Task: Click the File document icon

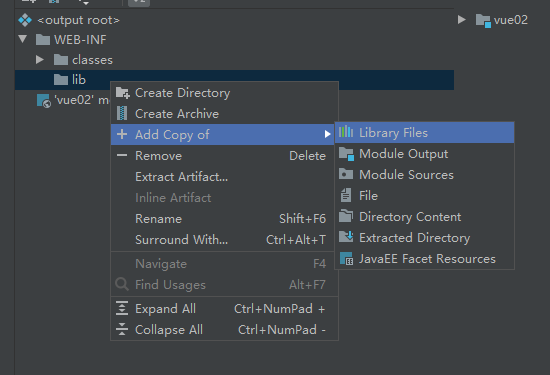Action: (x=346, y=195)
